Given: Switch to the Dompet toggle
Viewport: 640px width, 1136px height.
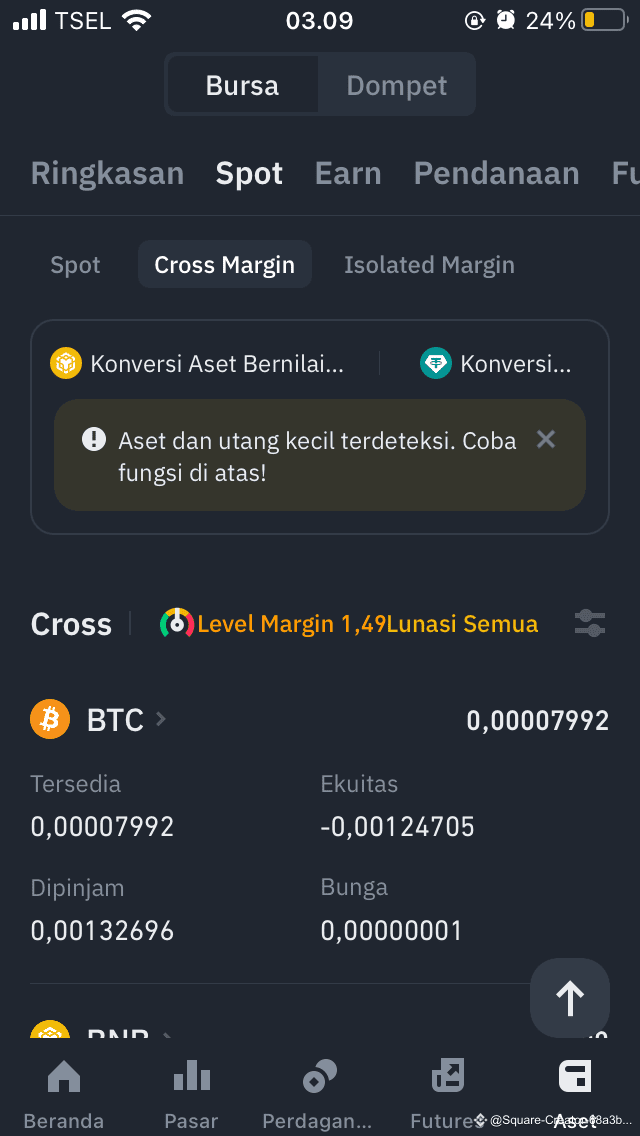Looking at the screenshot, I should 396,85.
